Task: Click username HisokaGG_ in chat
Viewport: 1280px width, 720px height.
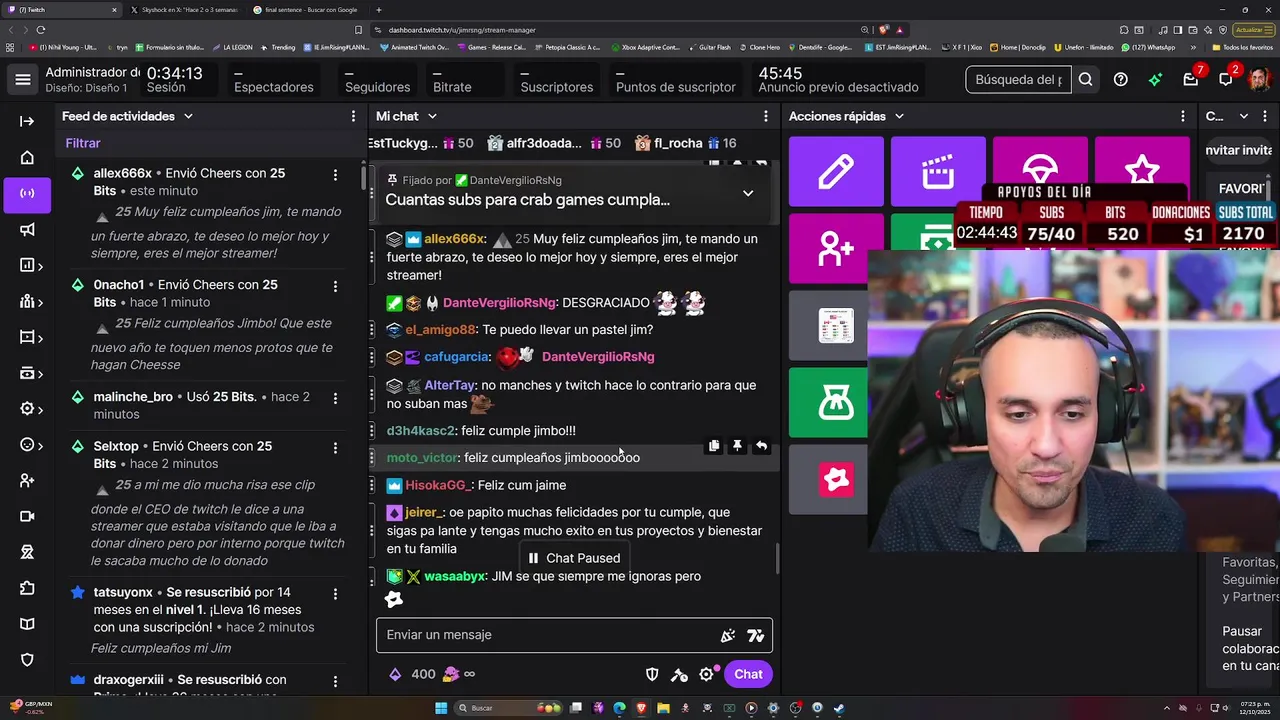Action: 438,485
